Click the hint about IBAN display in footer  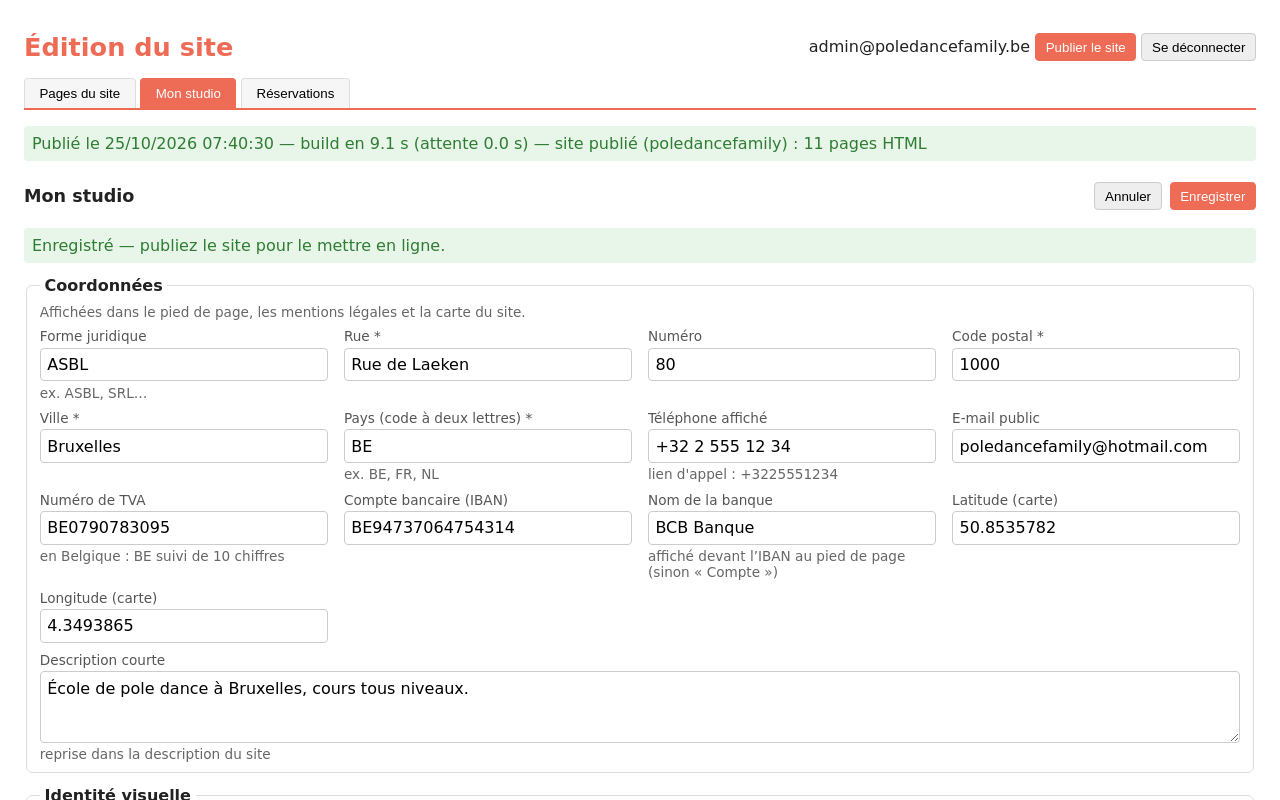[777, 564]
